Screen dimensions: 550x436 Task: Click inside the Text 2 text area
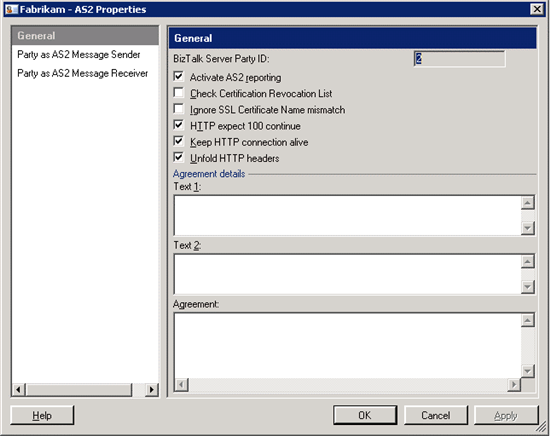[347, 274]
